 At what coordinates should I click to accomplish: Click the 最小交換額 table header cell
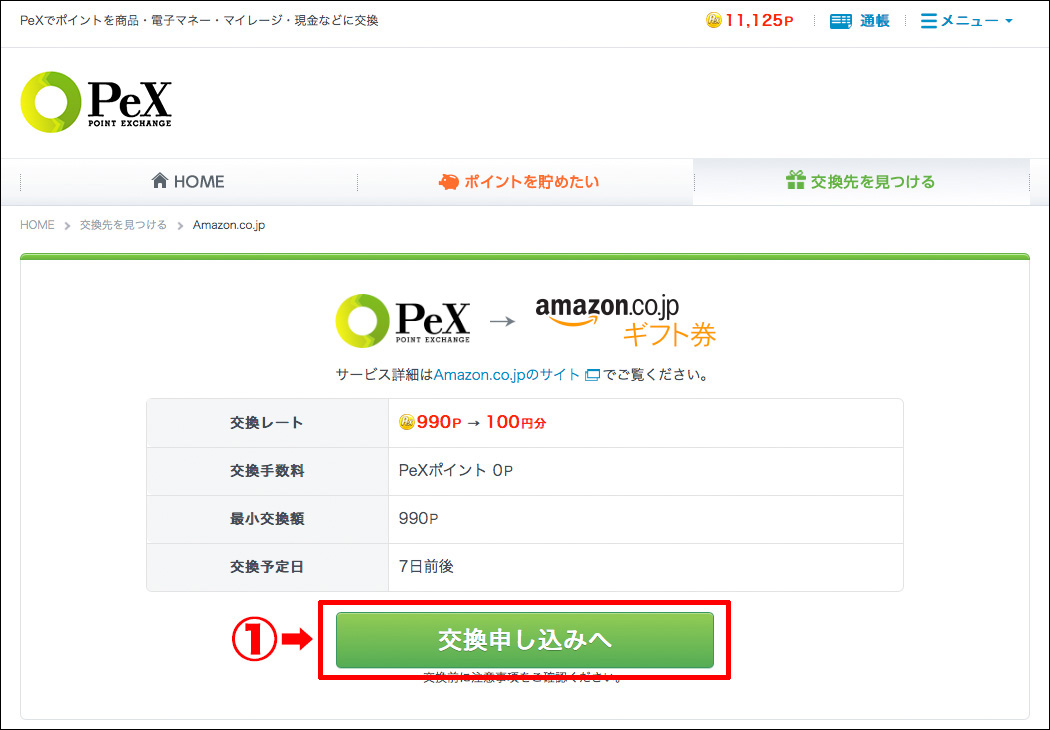tap(267, 519)
